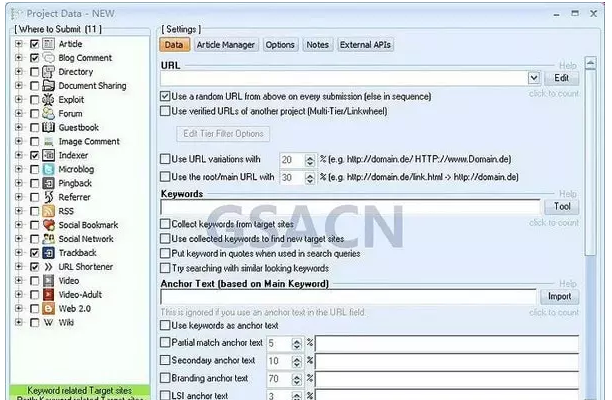Adjust Branding anchor text percentage spinner
This screenshot has width=612, height=400.
(x=297, y=379)
